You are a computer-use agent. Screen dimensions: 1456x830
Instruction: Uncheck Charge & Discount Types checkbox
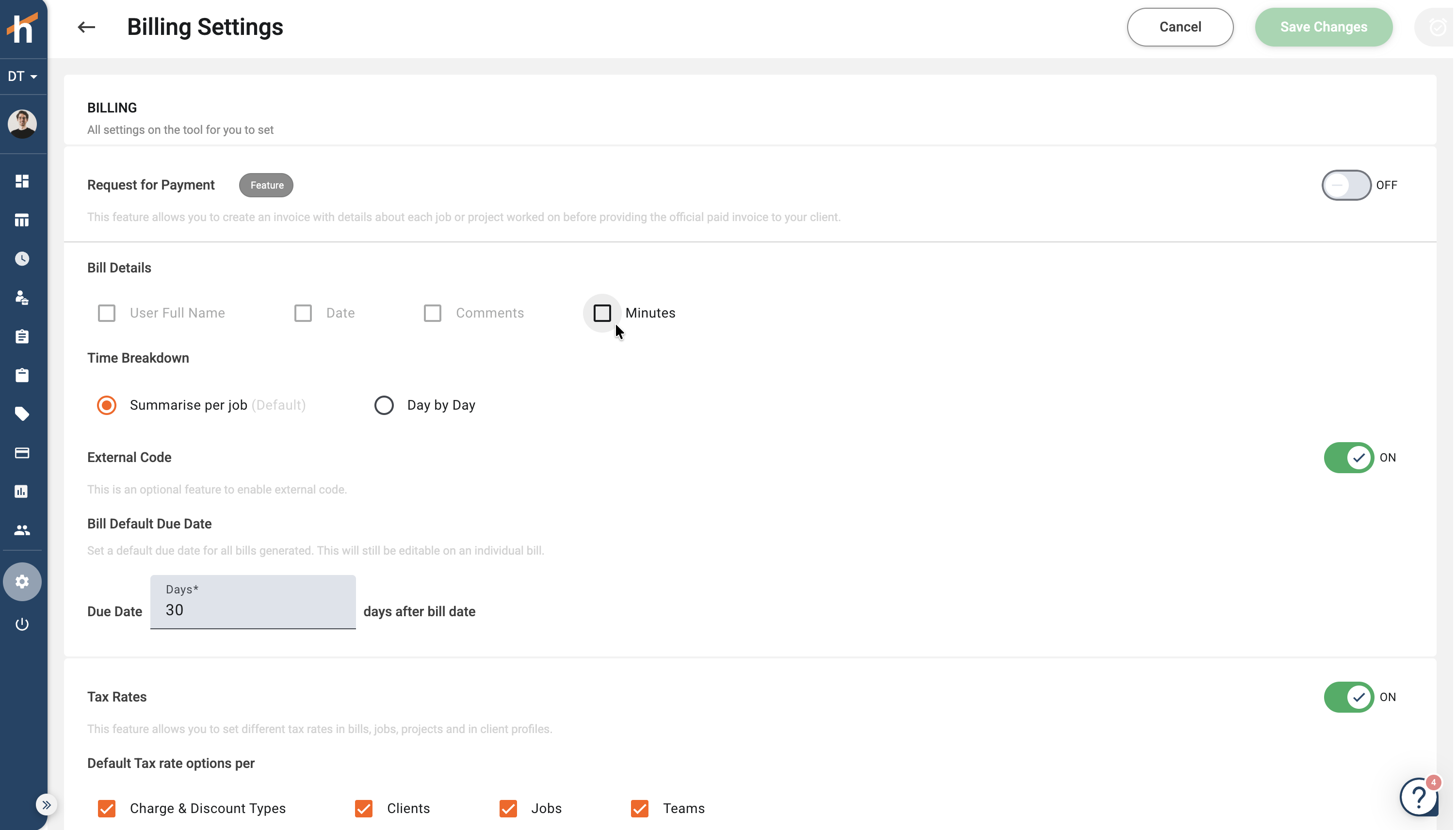coord(107,808)
